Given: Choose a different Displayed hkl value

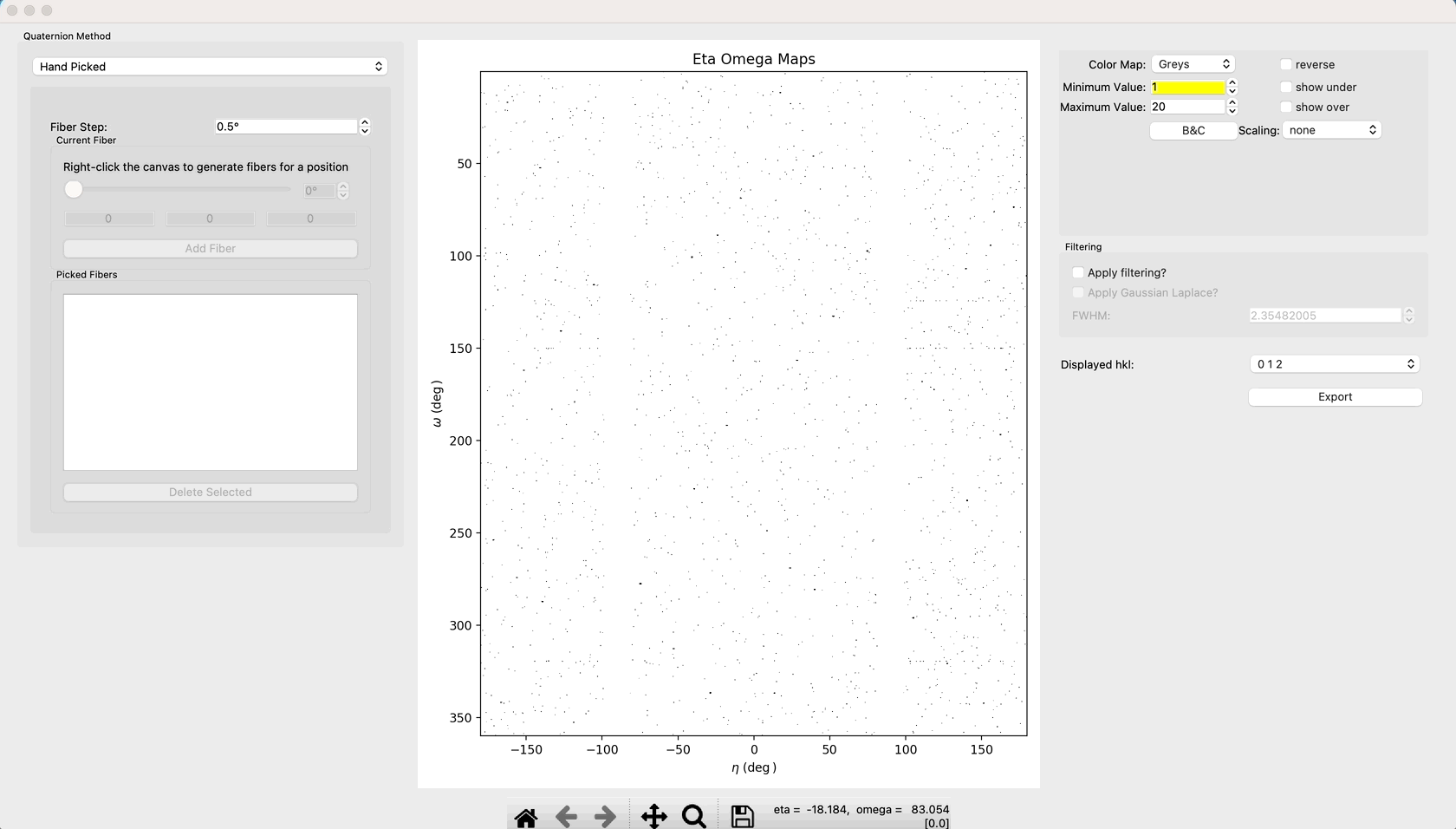Looking at the screenshot, I should pyautogui.click(x=1335, y=364).
